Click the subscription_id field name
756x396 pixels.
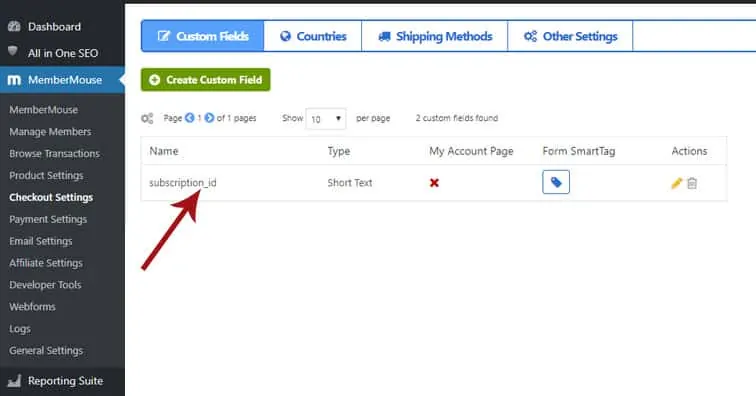point(183,183)
